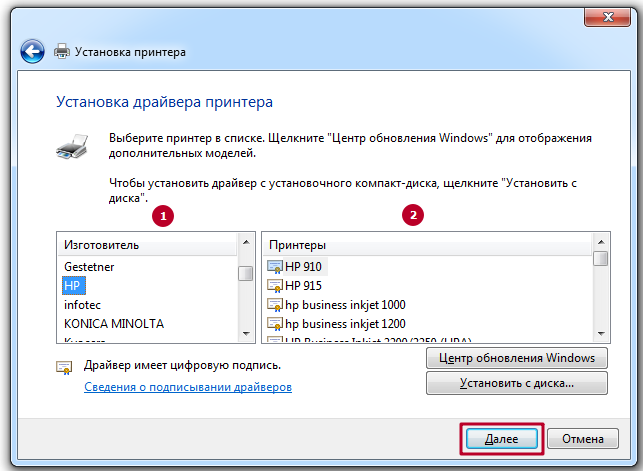Click the printers list scrollbar thumb

[x=601, y=259]
